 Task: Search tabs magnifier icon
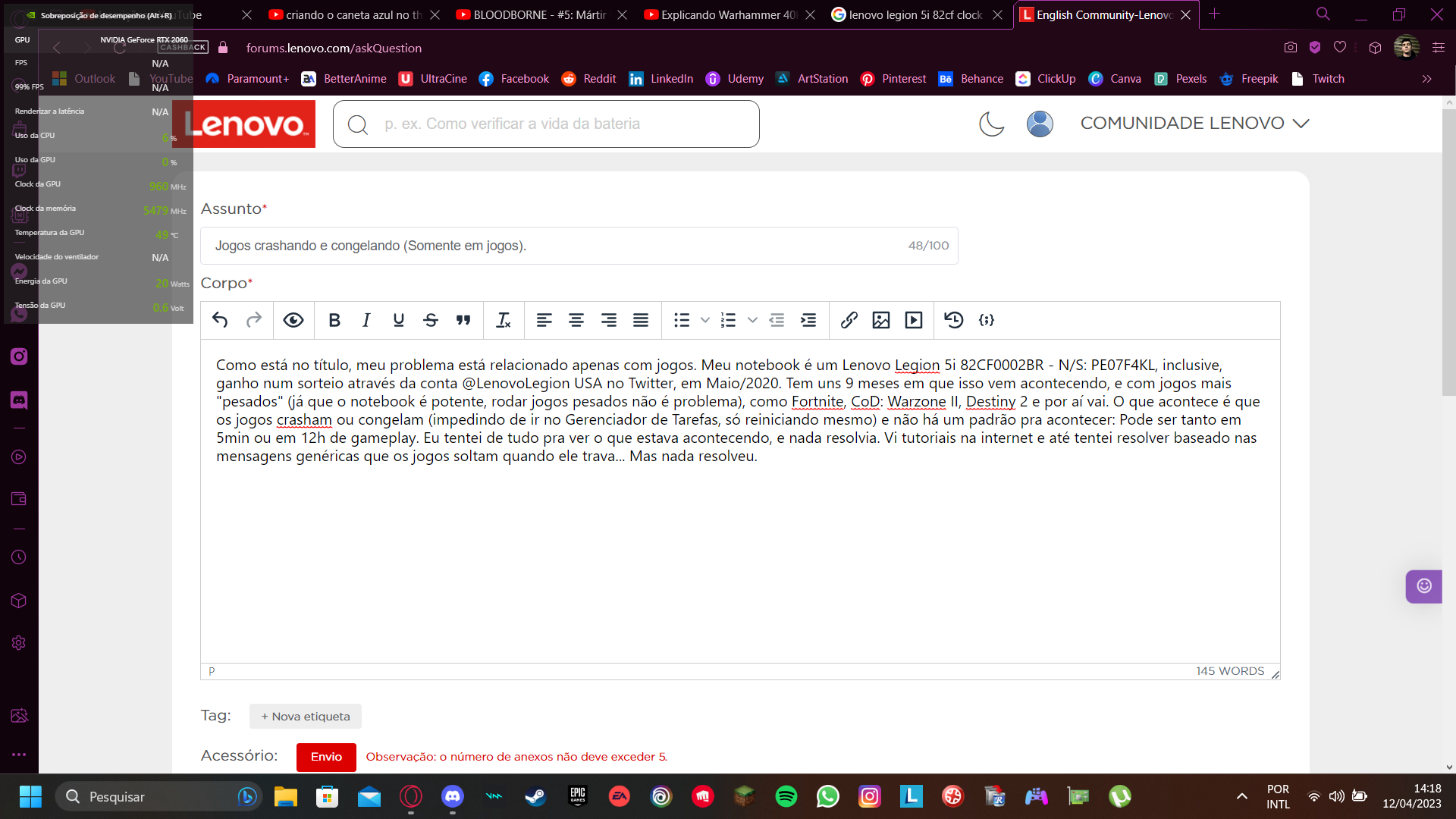1323,14
